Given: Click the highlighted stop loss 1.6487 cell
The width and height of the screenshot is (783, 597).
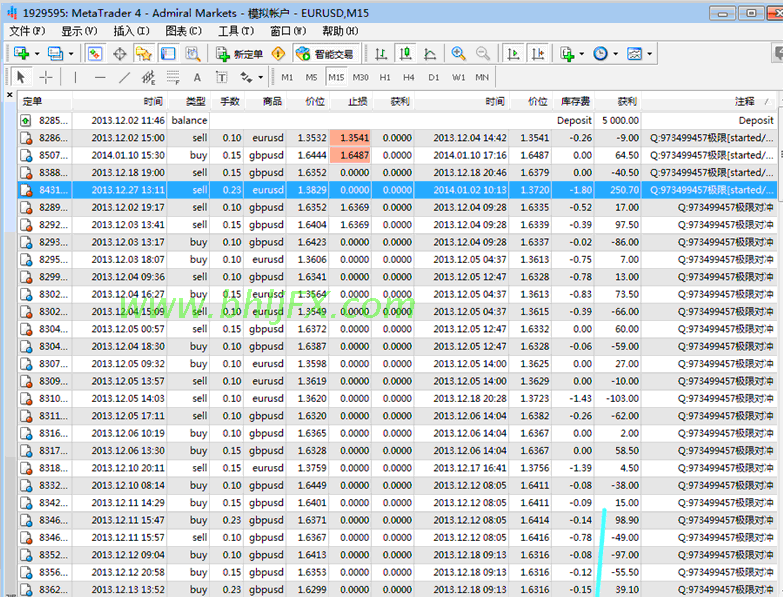Looking at the screenshot, I should tap(350, 155).
